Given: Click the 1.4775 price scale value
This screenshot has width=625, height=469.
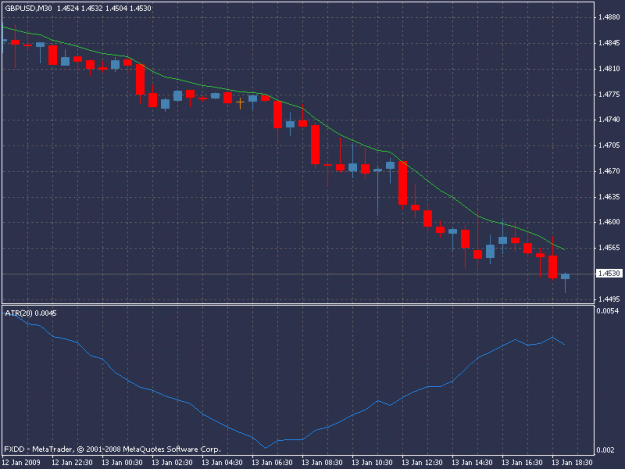Looking at the screenshot, I should 609,94.
